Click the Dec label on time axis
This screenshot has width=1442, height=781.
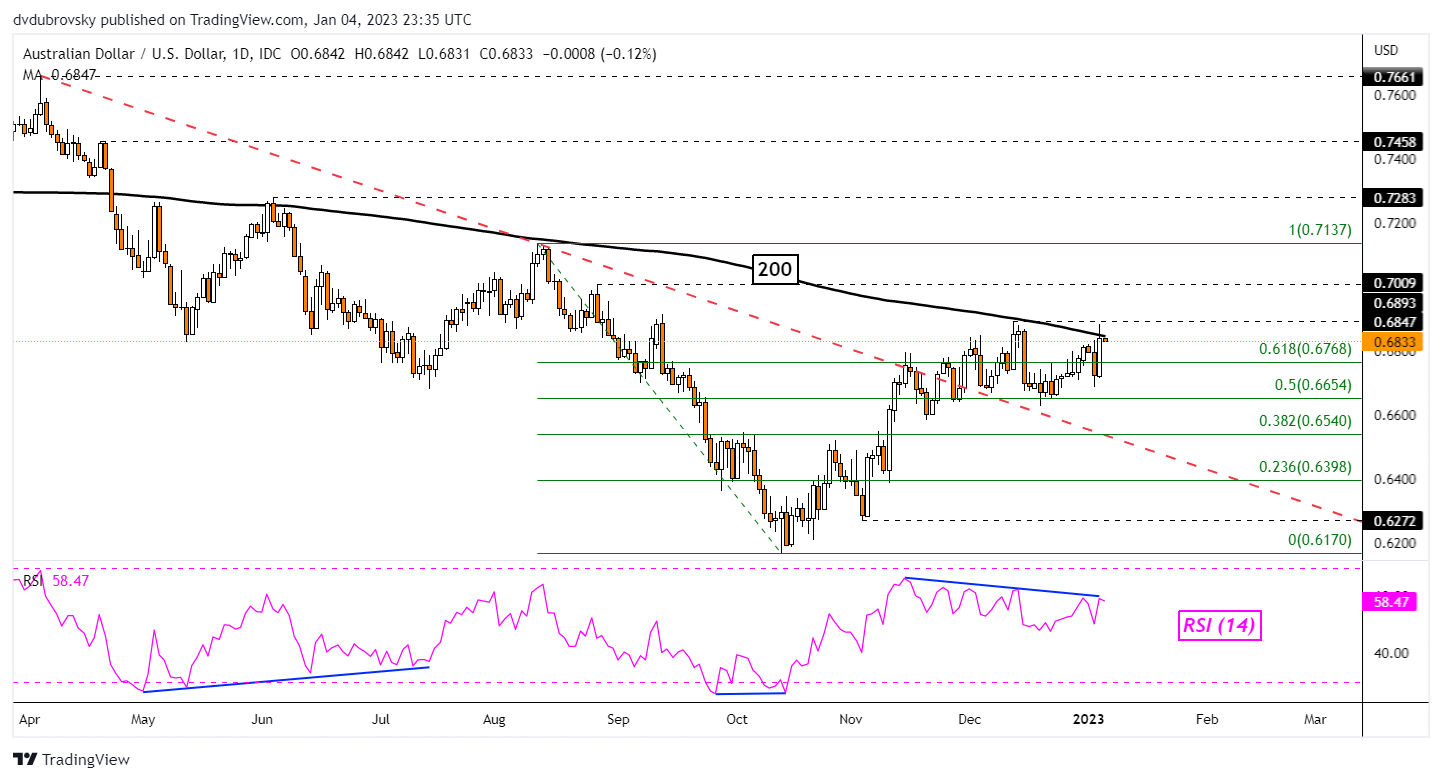tap(970, 719)
